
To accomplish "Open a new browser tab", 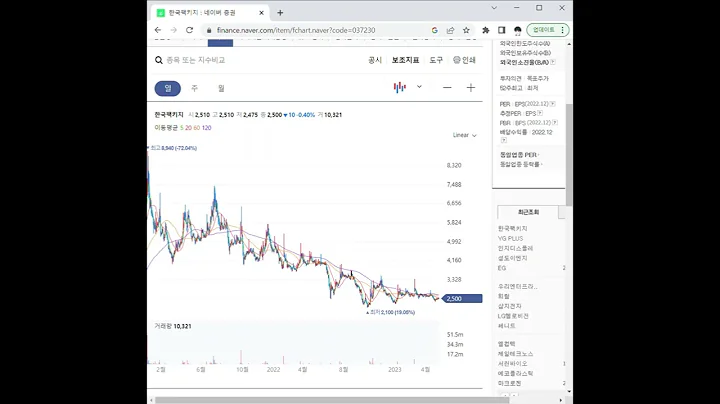I will coord(280,13).
